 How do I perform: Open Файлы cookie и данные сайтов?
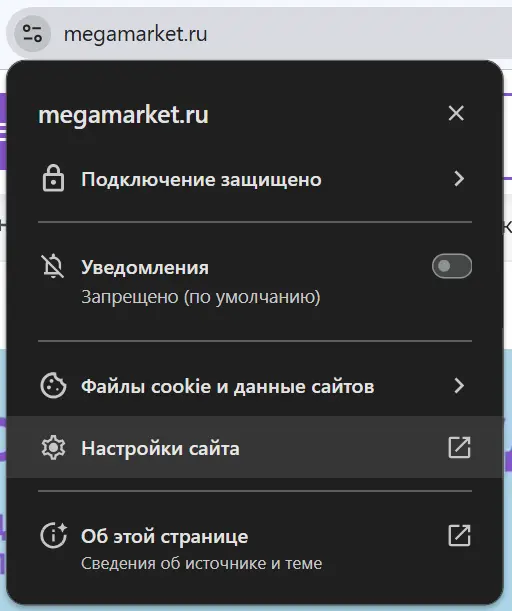255,386
